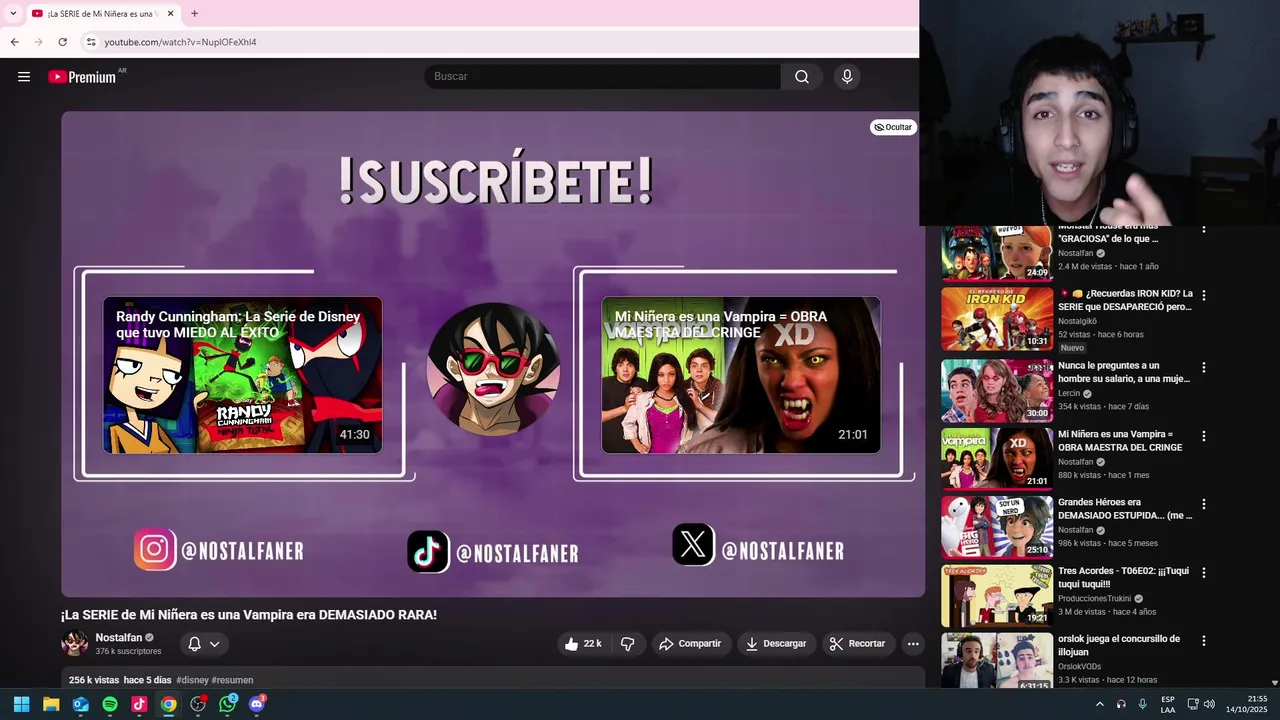Click the Chrome address bar URL
Viewport: 1280px width, 720px height.
[x=180, y=42]
